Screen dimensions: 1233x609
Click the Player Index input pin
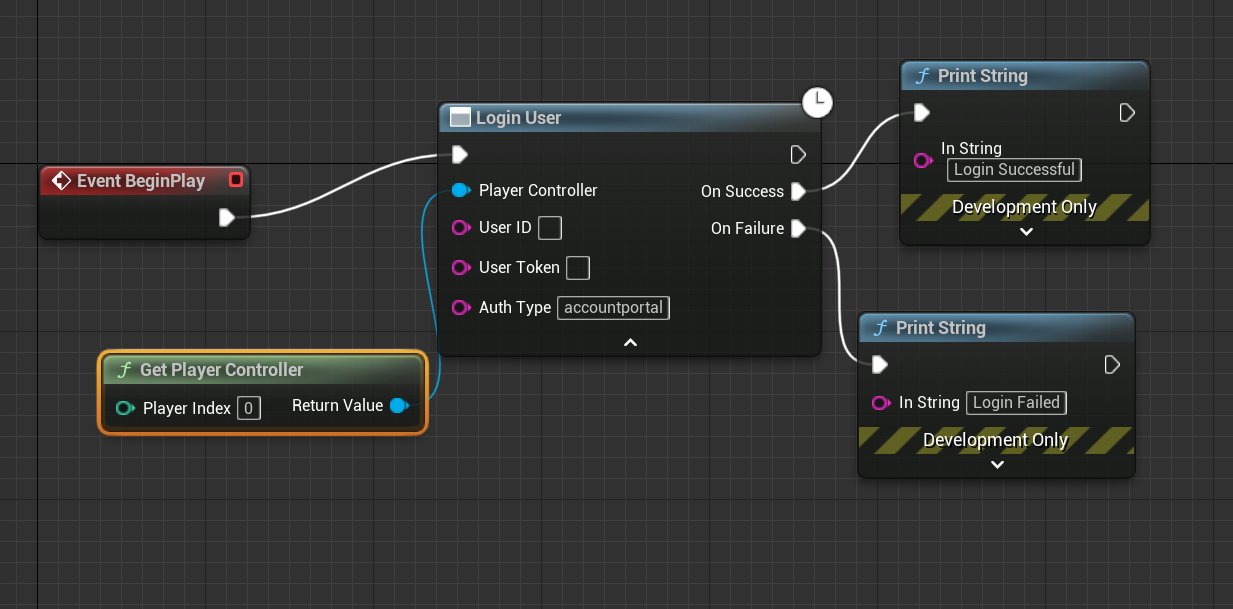[125, 408]
